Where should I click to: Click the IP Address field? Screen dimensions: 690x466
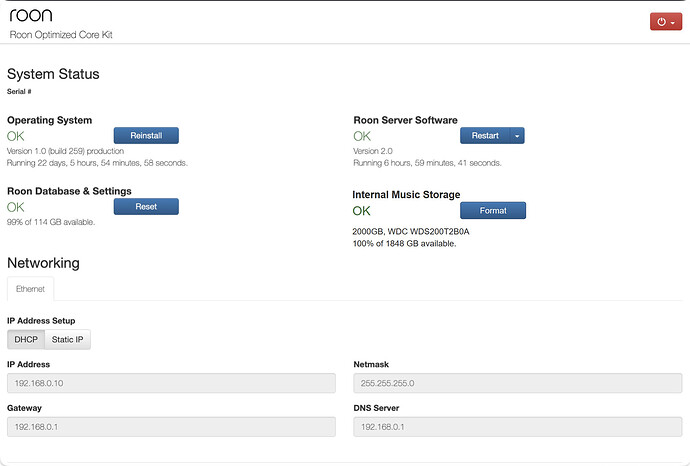[171, 383]
